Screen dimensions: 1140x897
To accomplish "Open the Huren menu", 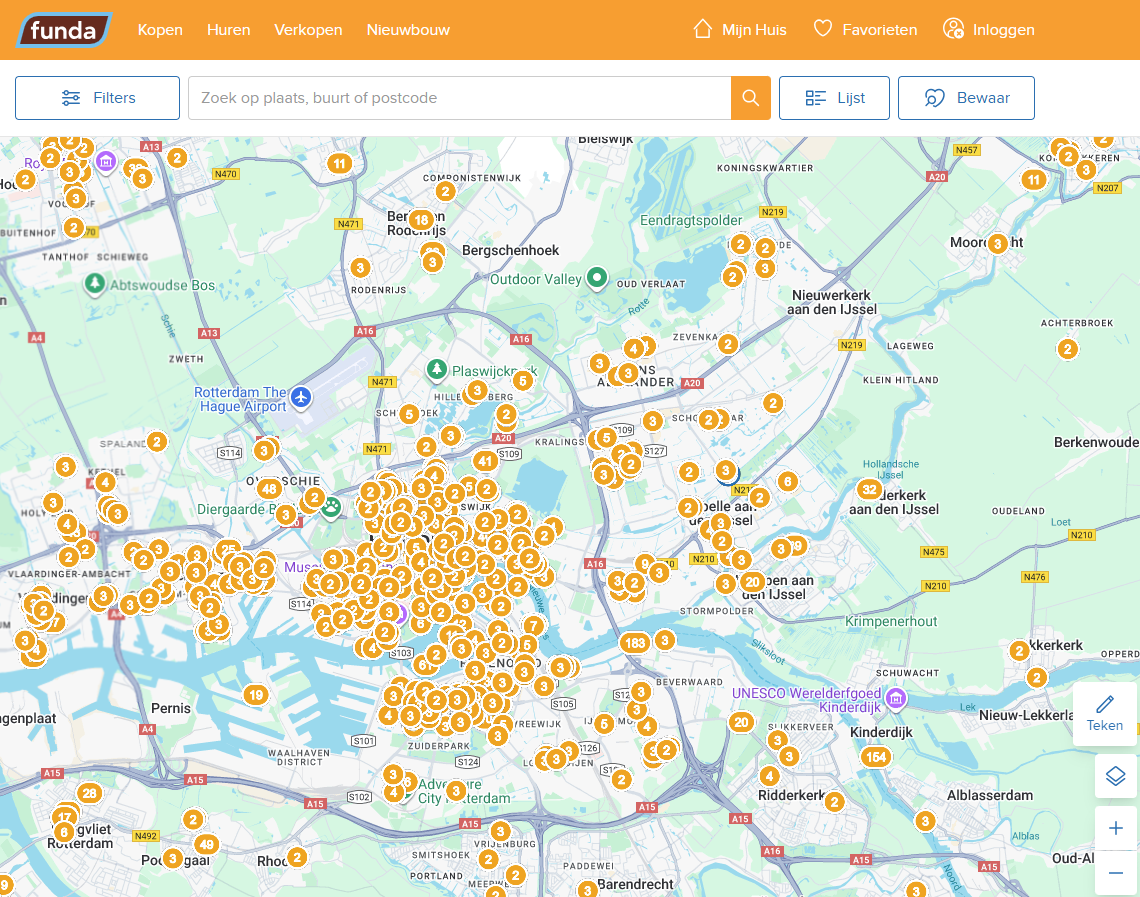I will click(228, 30).
